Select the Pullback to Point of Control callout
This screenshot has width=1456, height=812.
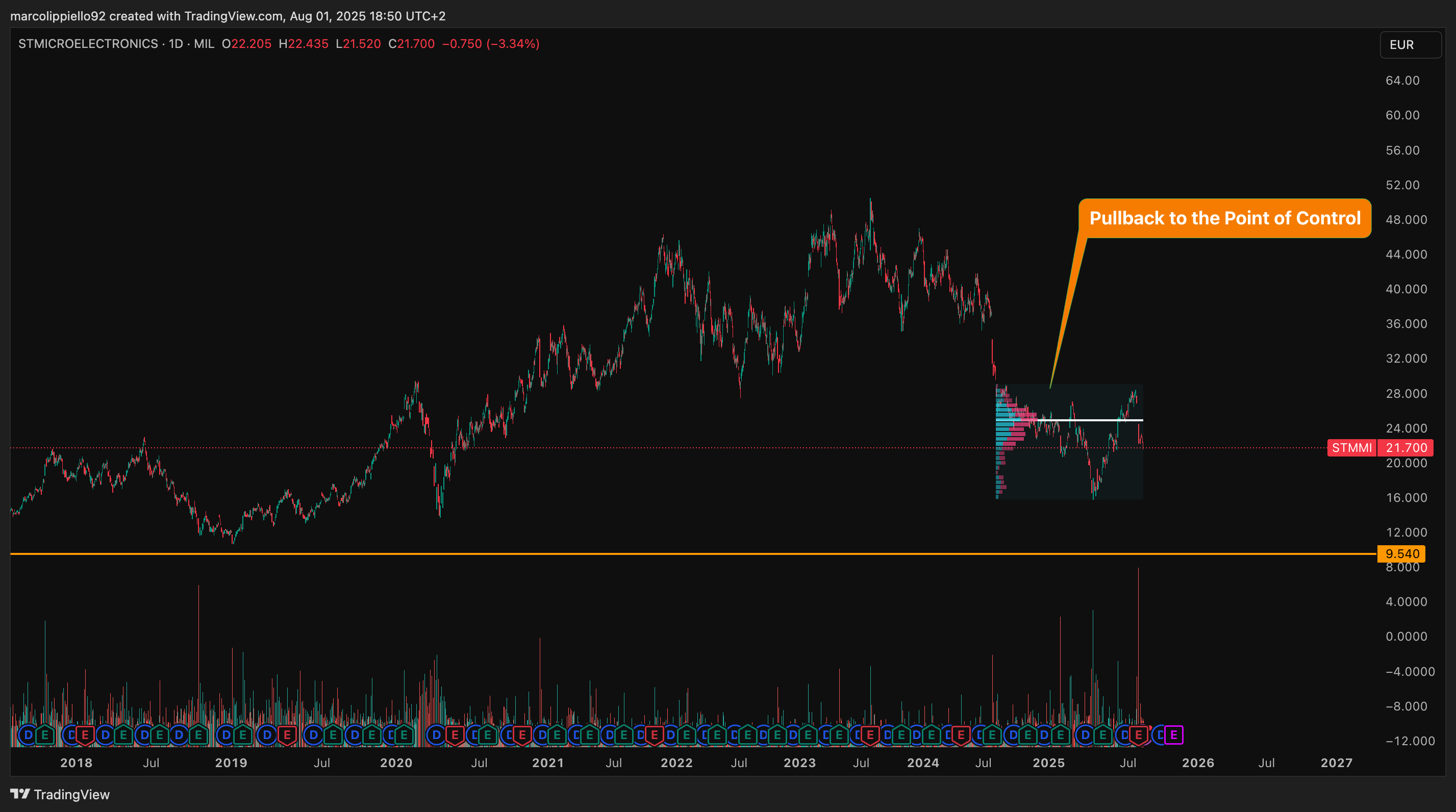coord(1224,218)
